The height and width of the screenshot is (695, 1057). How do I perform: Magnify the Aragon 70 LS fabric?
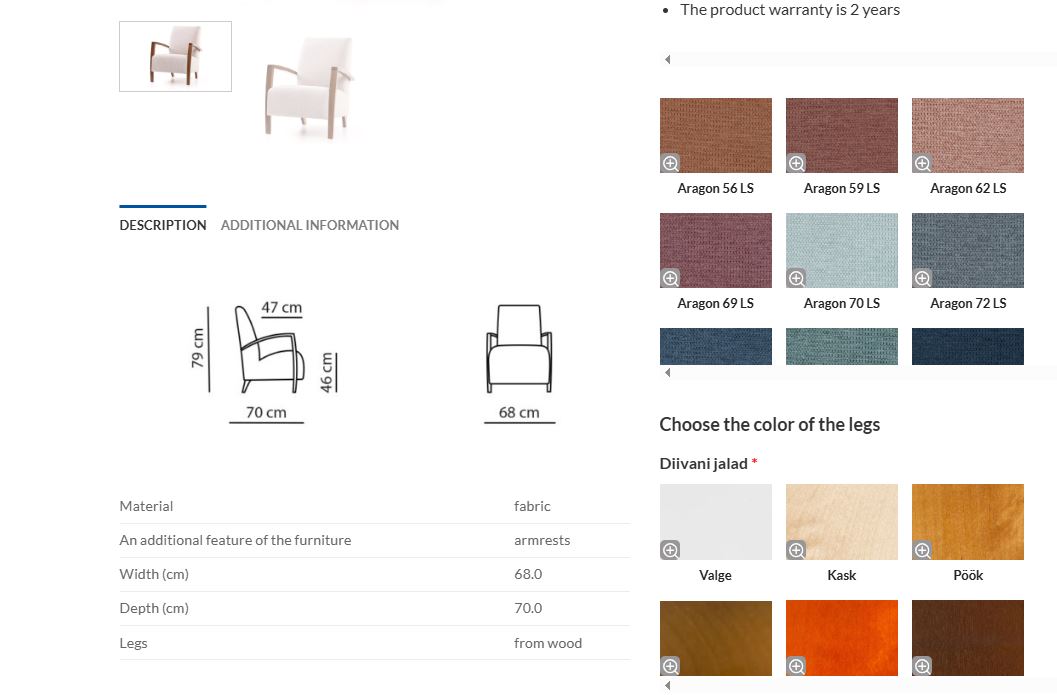[x=796, y=278]
